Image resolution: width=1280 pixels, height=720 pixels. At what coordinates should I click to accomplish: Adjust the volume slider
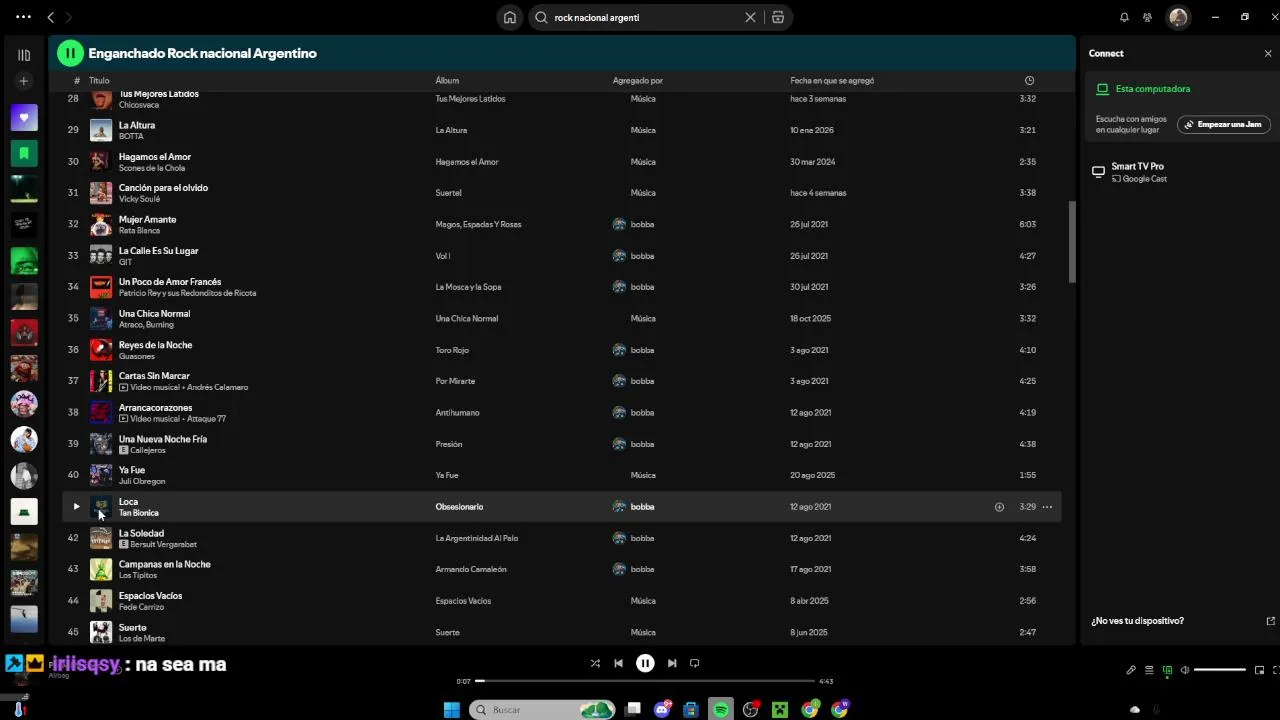[x=1219, y=670]
